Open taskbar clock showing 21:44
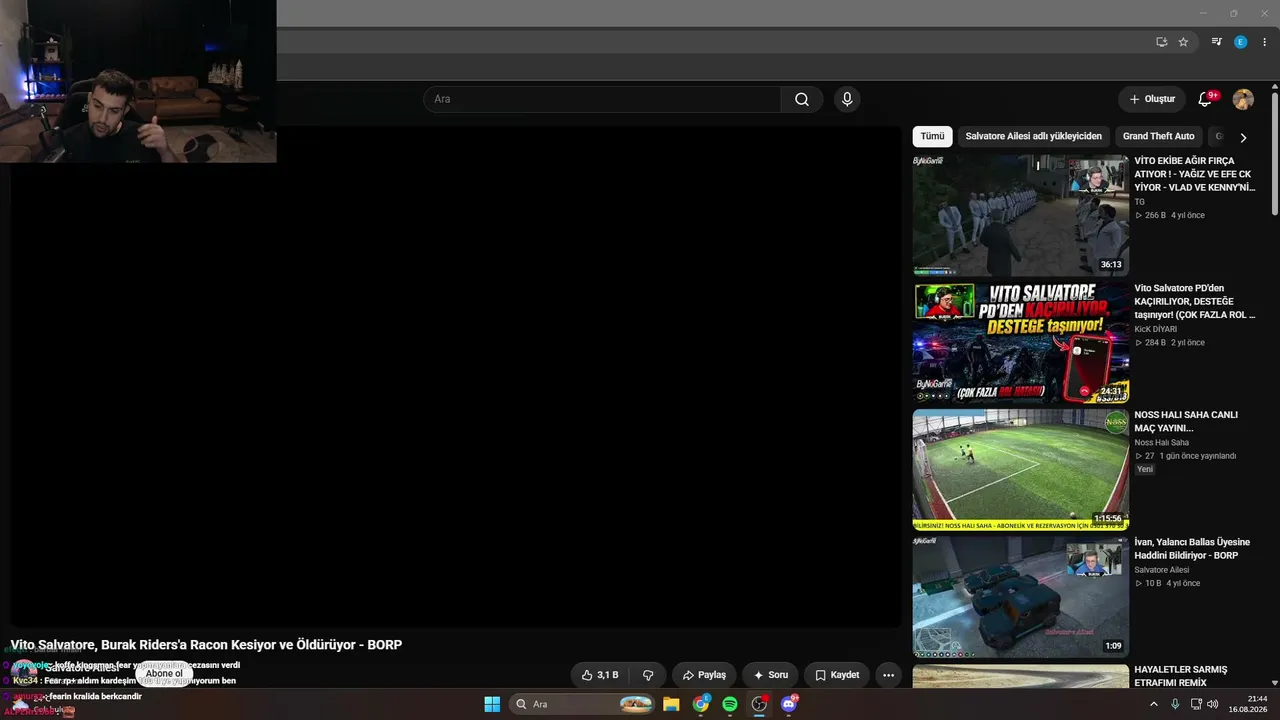The height and width of the screenshot is (720, 1280). (x=1250, y=704)
